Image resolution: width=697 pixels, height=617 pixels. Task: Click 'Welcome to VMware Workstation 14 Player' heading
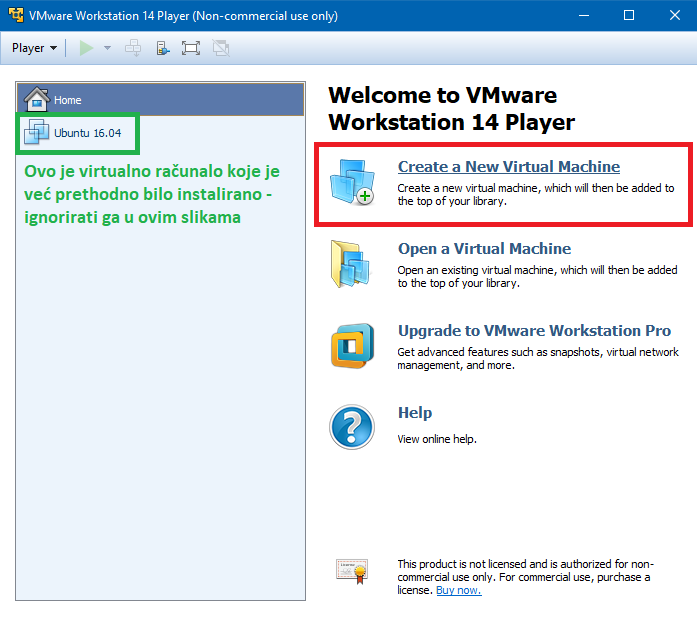point(452,108)
